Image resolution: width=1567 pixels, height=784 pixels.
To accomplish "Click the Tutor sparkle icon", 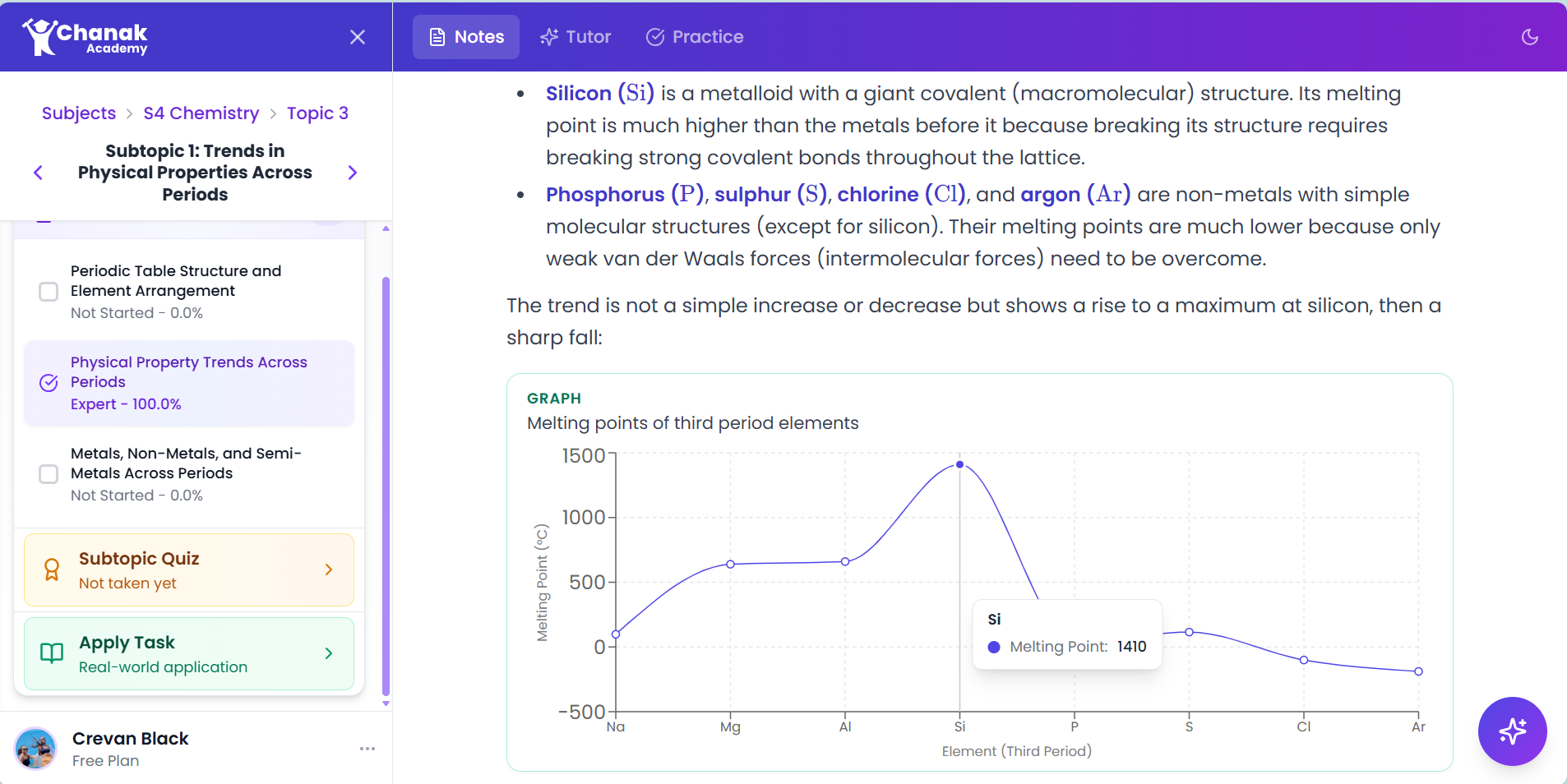I will (x=548, y=37).
